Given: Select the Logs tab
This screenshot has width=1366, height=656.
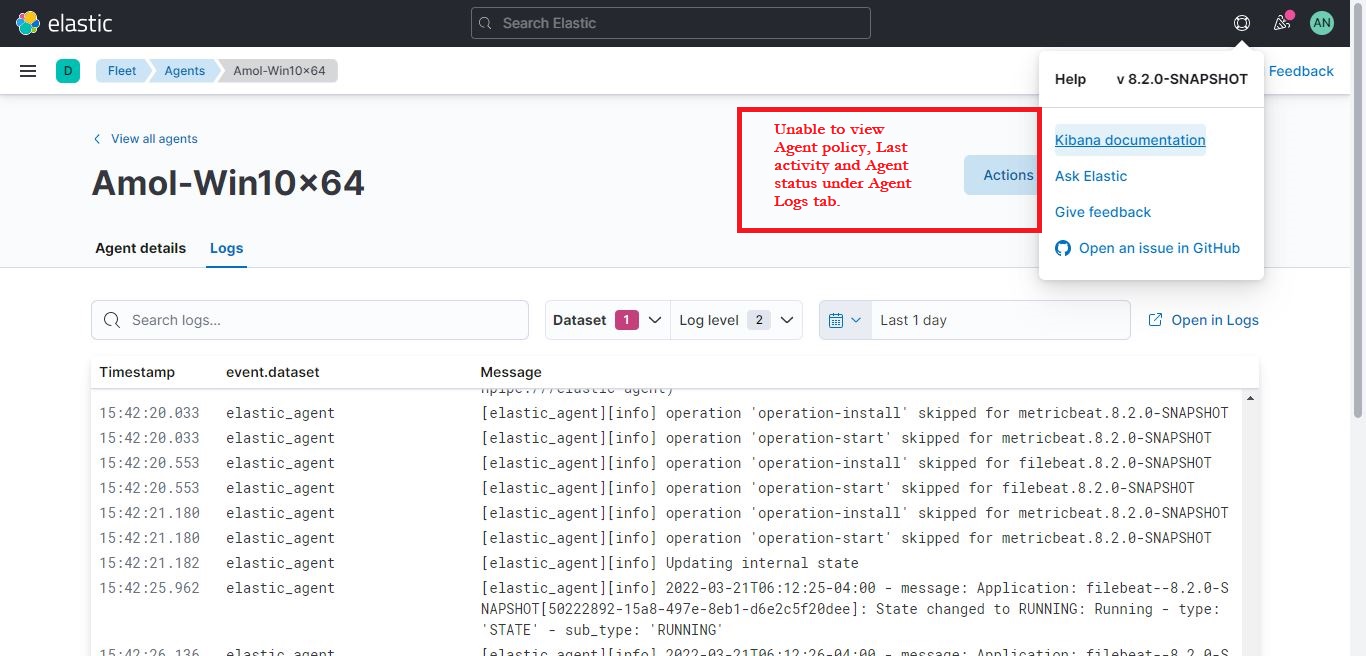Looking at the screenshot, I should pos(226,248).
